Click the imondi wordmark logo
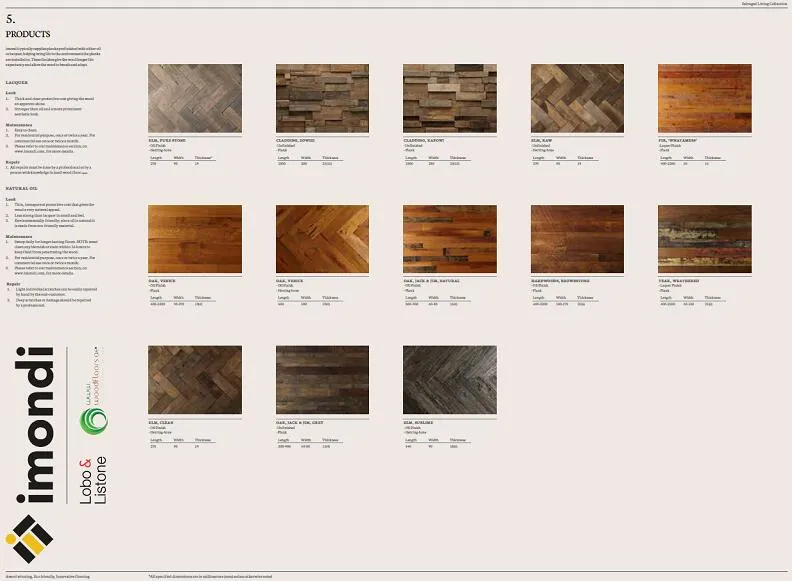792x581 pixels. tap(34, 425)
